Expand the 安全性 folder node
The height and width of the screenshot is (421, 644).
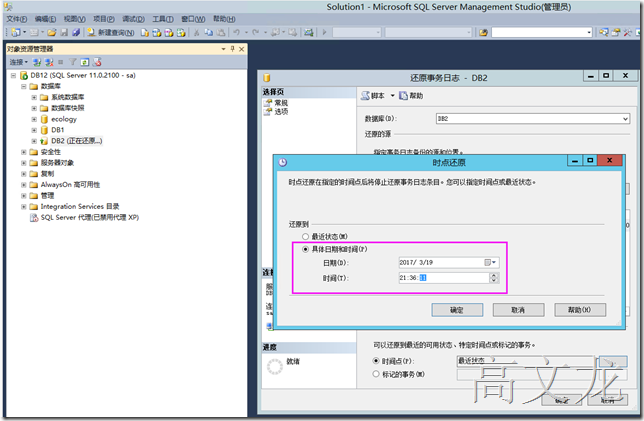pos(23,152)
